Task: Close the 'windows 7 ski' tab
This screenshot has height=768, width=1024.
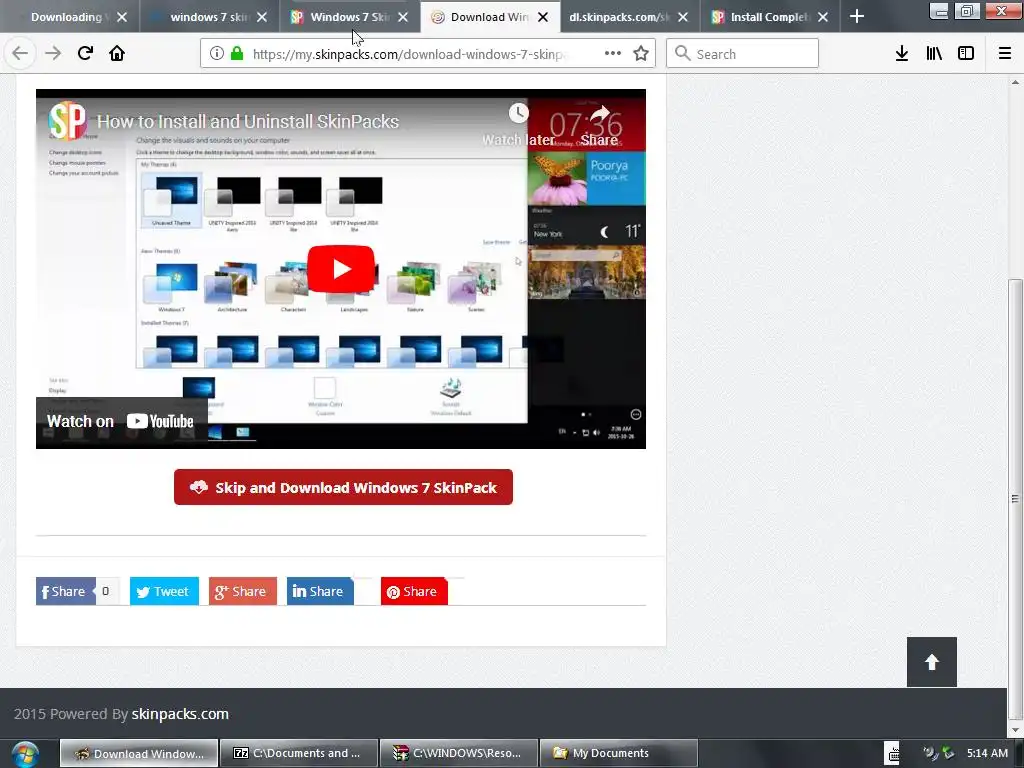Action: [262, 18]
